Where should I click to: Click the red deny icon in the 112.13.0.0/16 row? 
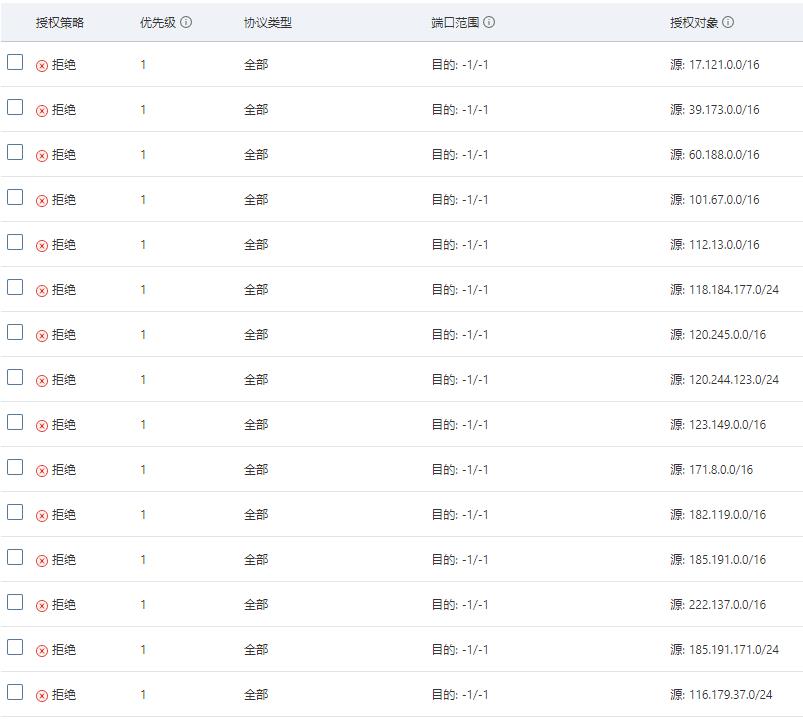click(42, 246)
